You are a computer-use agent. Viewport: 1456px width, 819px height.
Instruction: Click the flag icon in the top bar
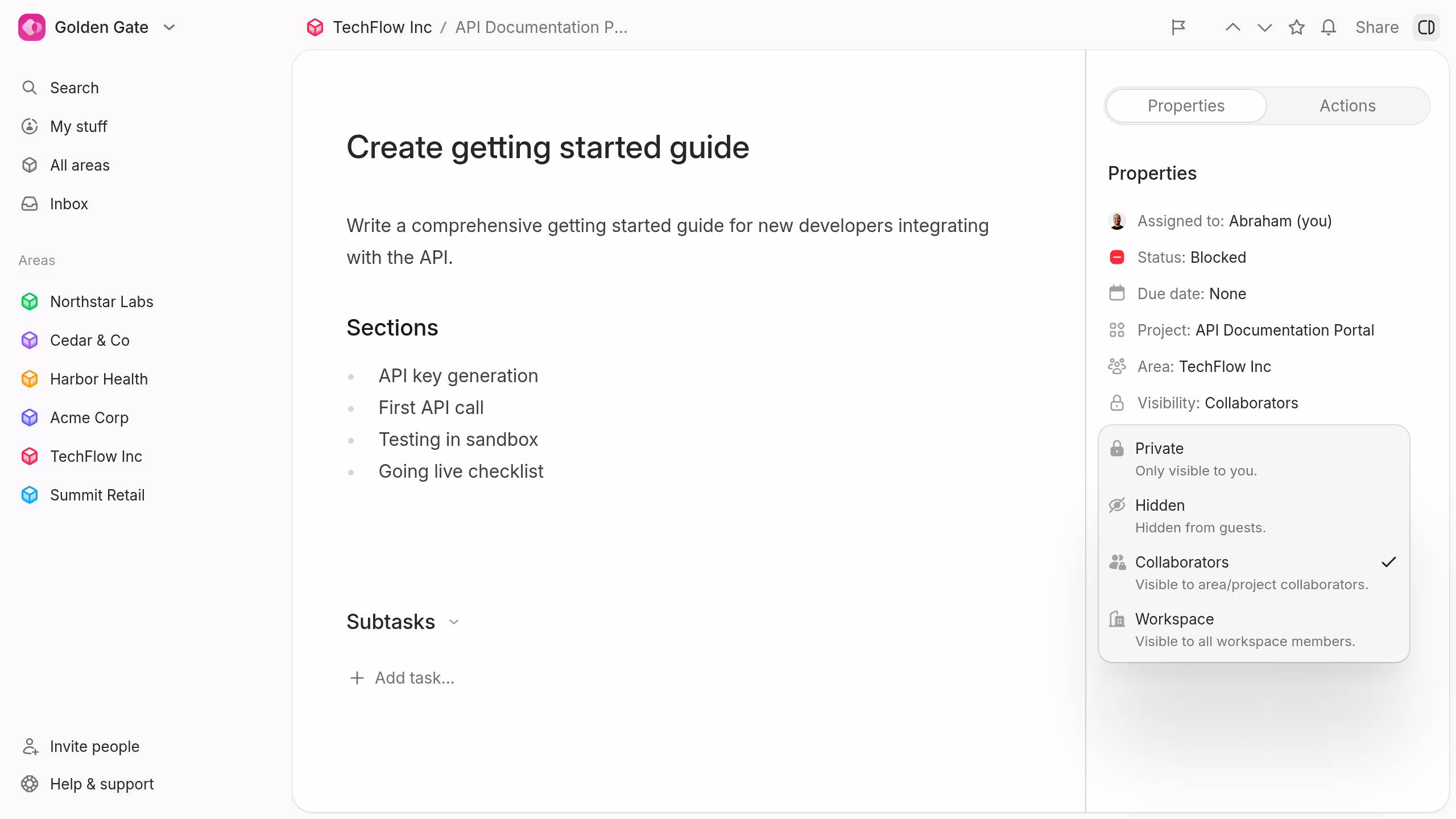coord(1178,27)
